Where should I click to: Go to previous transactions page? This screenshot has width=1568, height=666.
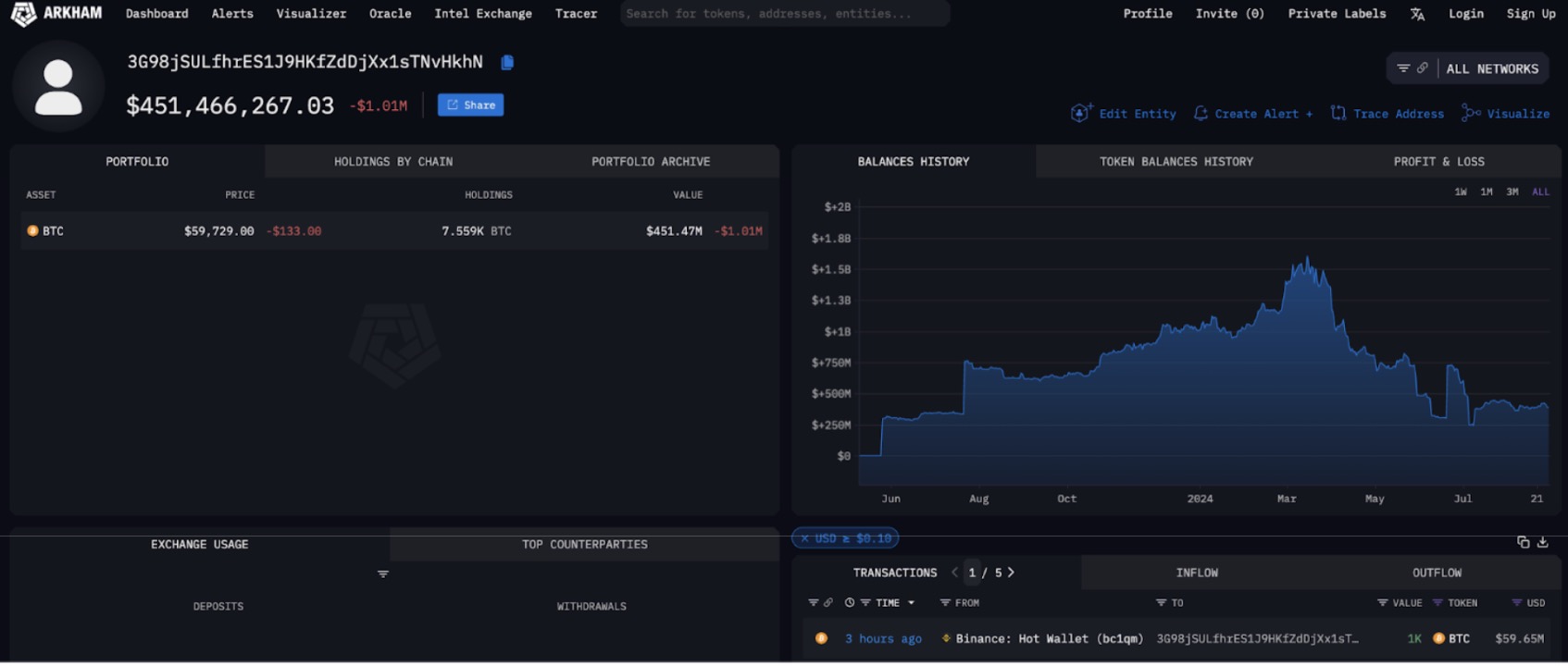(x=954, y=573)
